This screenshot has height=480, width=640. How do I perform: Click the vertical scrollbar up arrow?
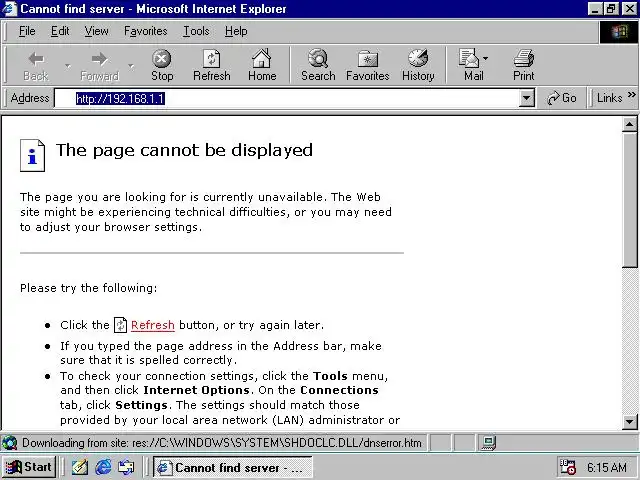[x=630, y=124]
